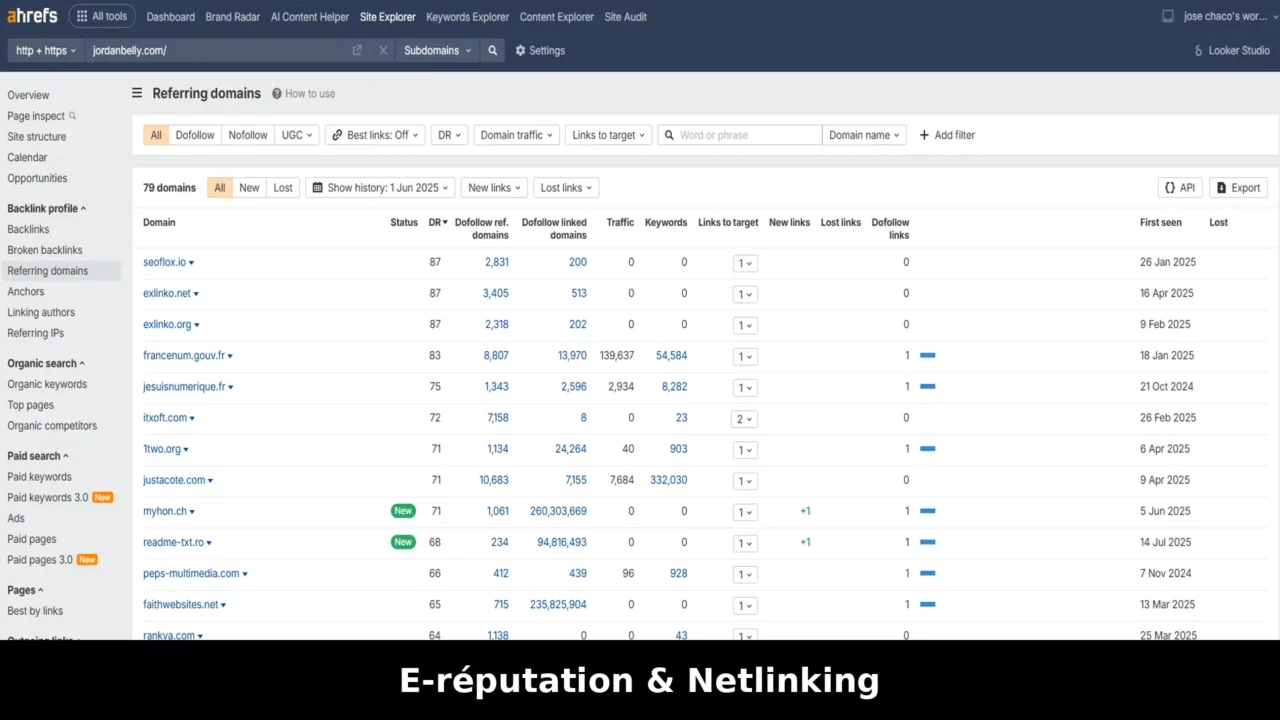
Task: Open the UGC filter dropdown
Action: 297,135
